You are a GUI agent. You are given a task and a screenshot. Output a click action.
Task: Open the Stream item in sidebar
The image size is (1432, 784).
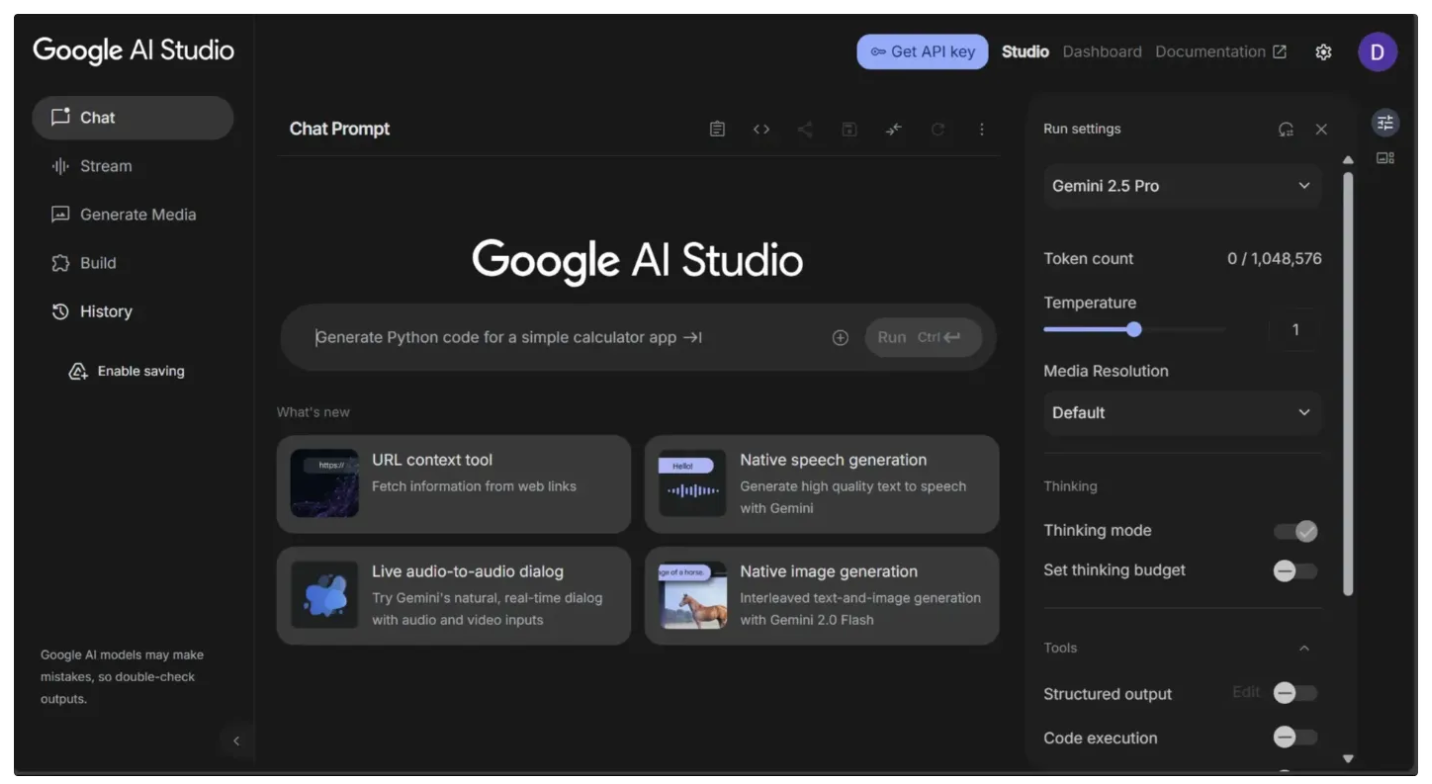(x=105, y=166)
